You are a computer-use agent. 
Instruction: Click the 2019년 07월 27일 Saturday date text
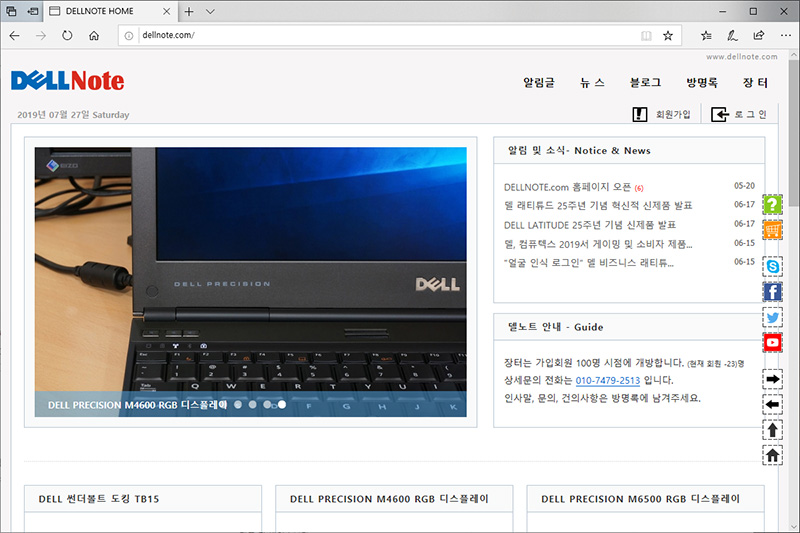coord(73,115)
